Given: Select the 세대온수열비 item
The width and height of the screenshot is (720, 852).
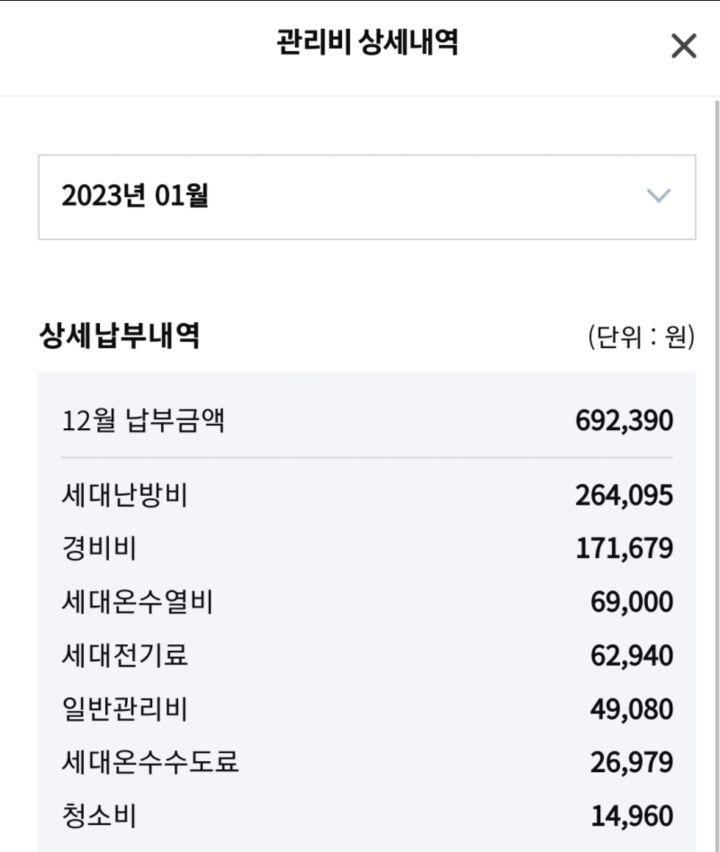Looking at the screenshot, I should coord(137,603).
